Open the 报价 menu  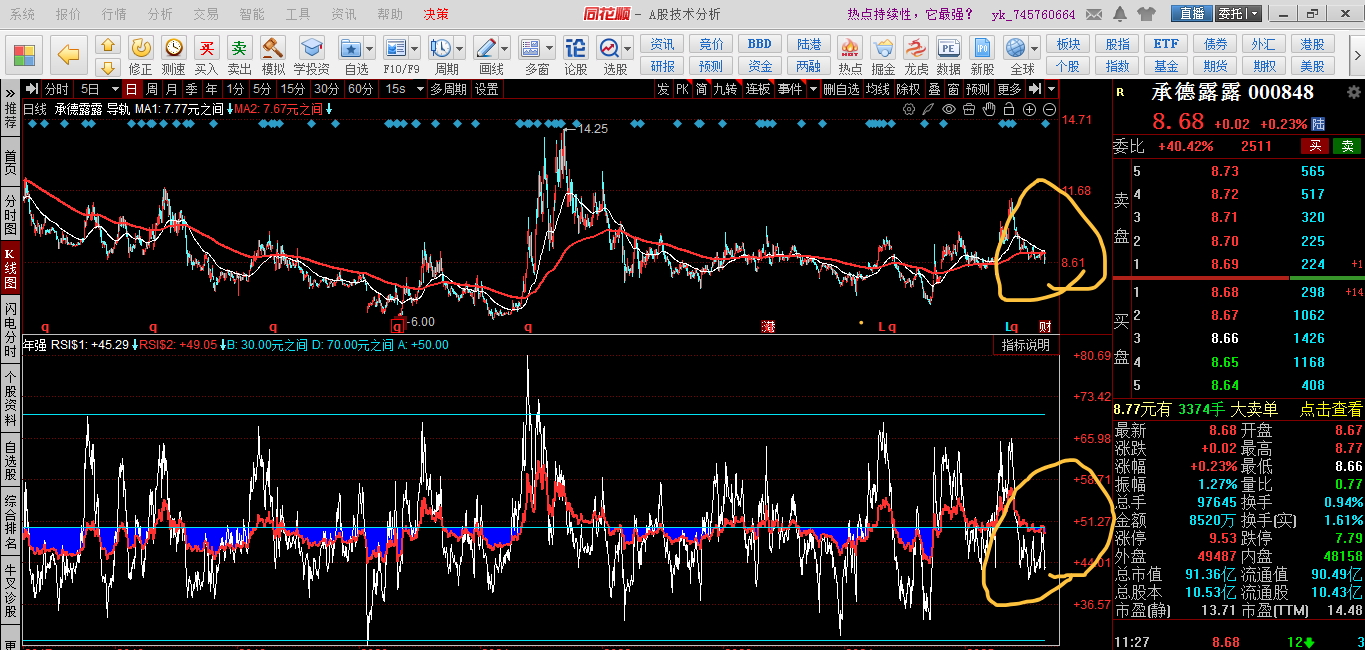coord(68,14)
